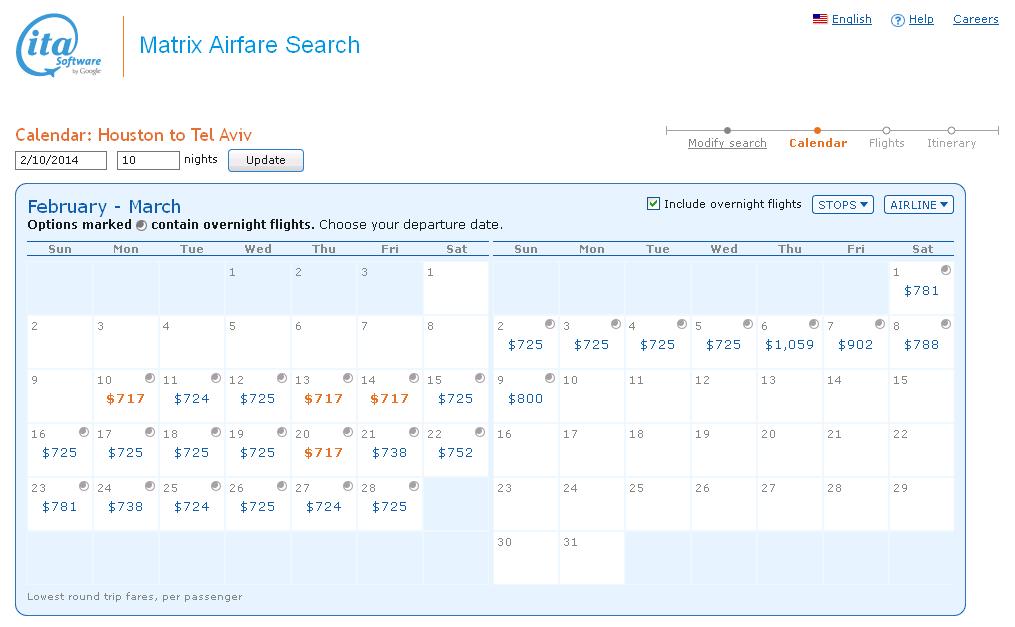Click the departure date field 2/10/2014

coord(61,160)
